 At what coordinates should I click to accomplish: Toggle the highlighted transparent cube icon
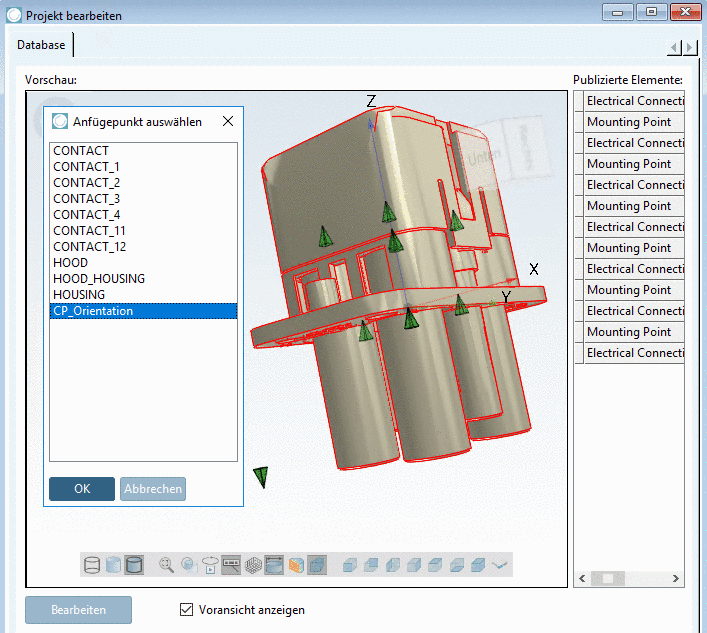click(x=317, y=565)
